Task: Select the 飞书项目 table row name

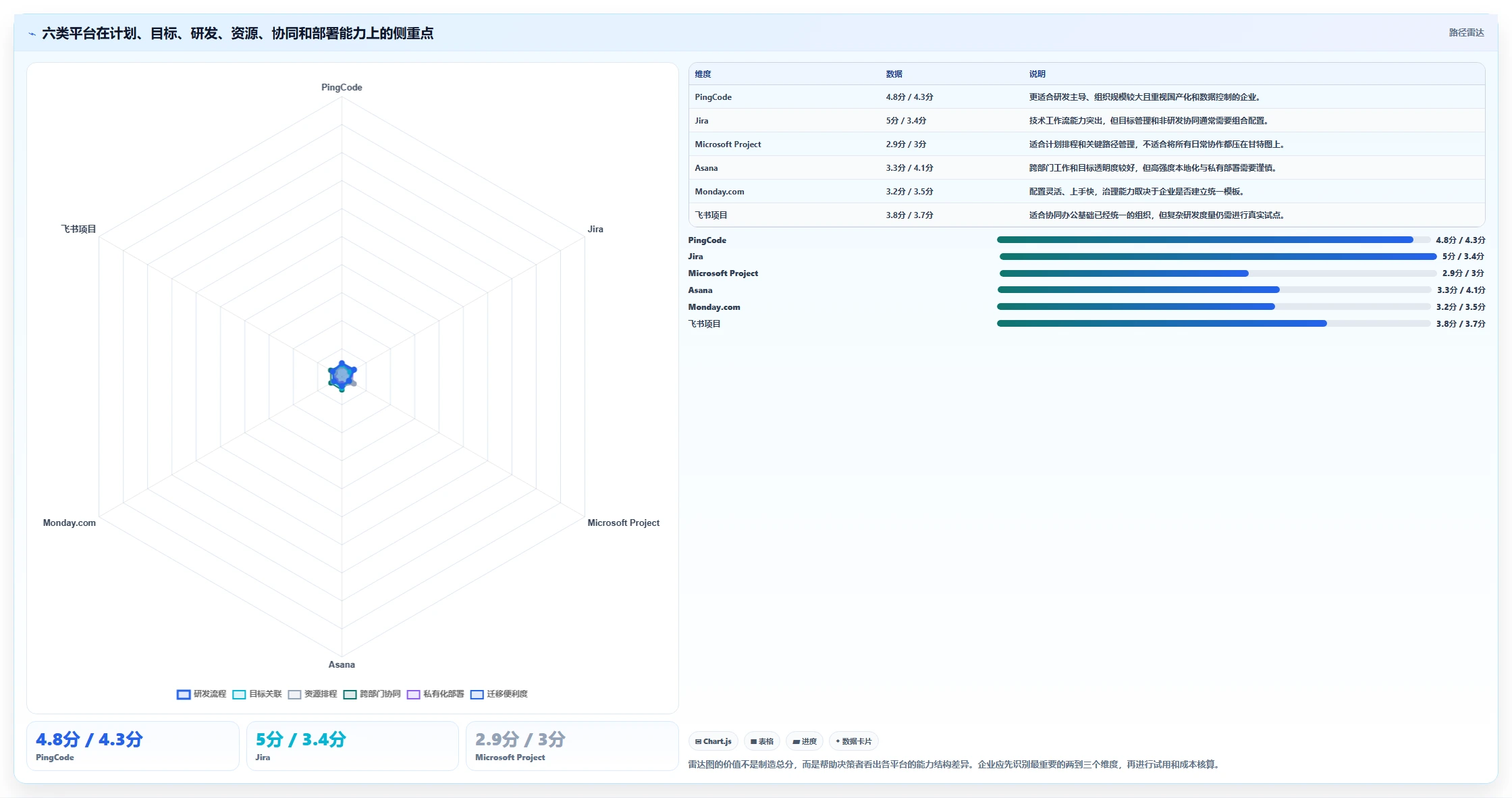Action: [711, 215]
